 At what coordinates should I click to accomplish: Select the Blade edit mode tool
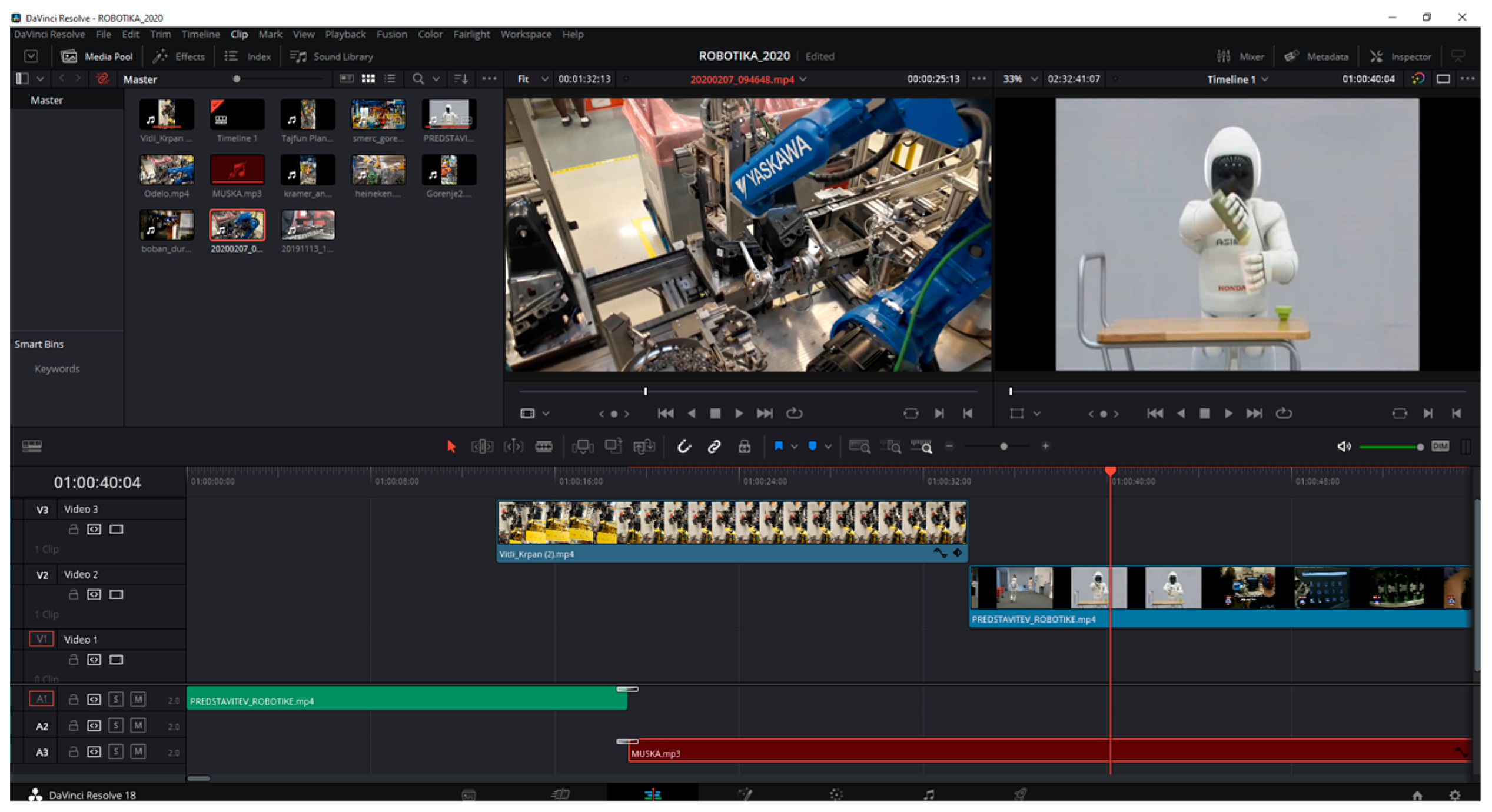[543, 447]
